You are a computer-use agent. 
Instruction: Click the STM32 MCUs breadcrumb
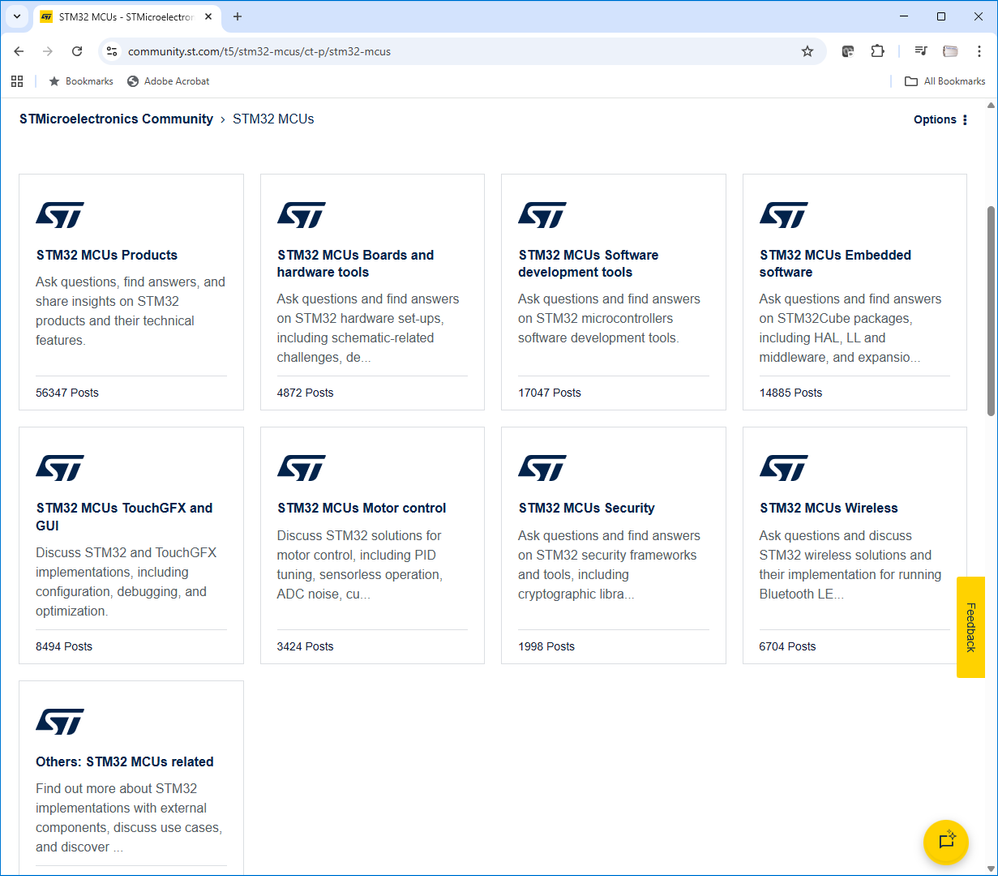[273, 119]
